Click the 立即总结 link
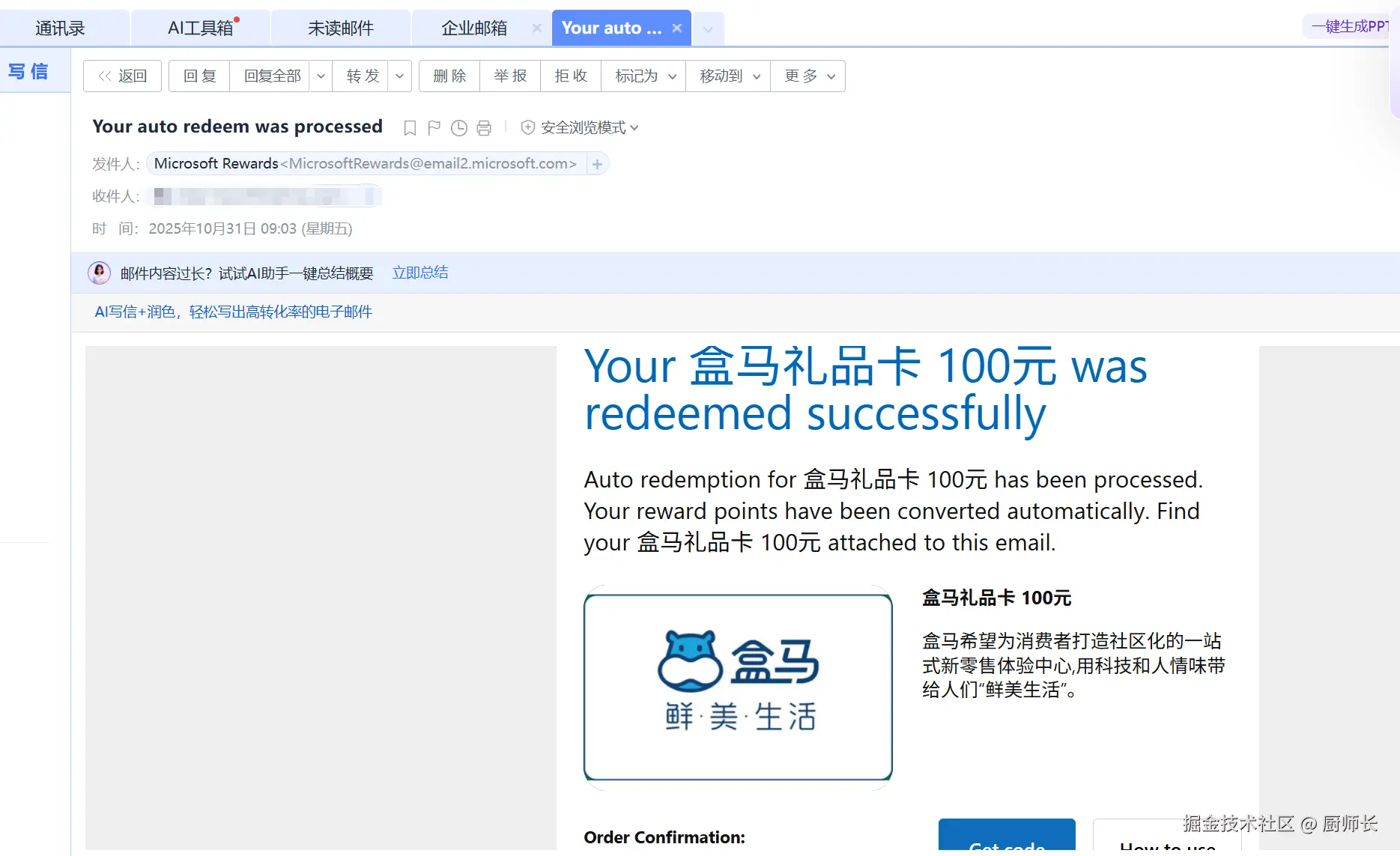1400x856 pixels. [x=420, y=273]
